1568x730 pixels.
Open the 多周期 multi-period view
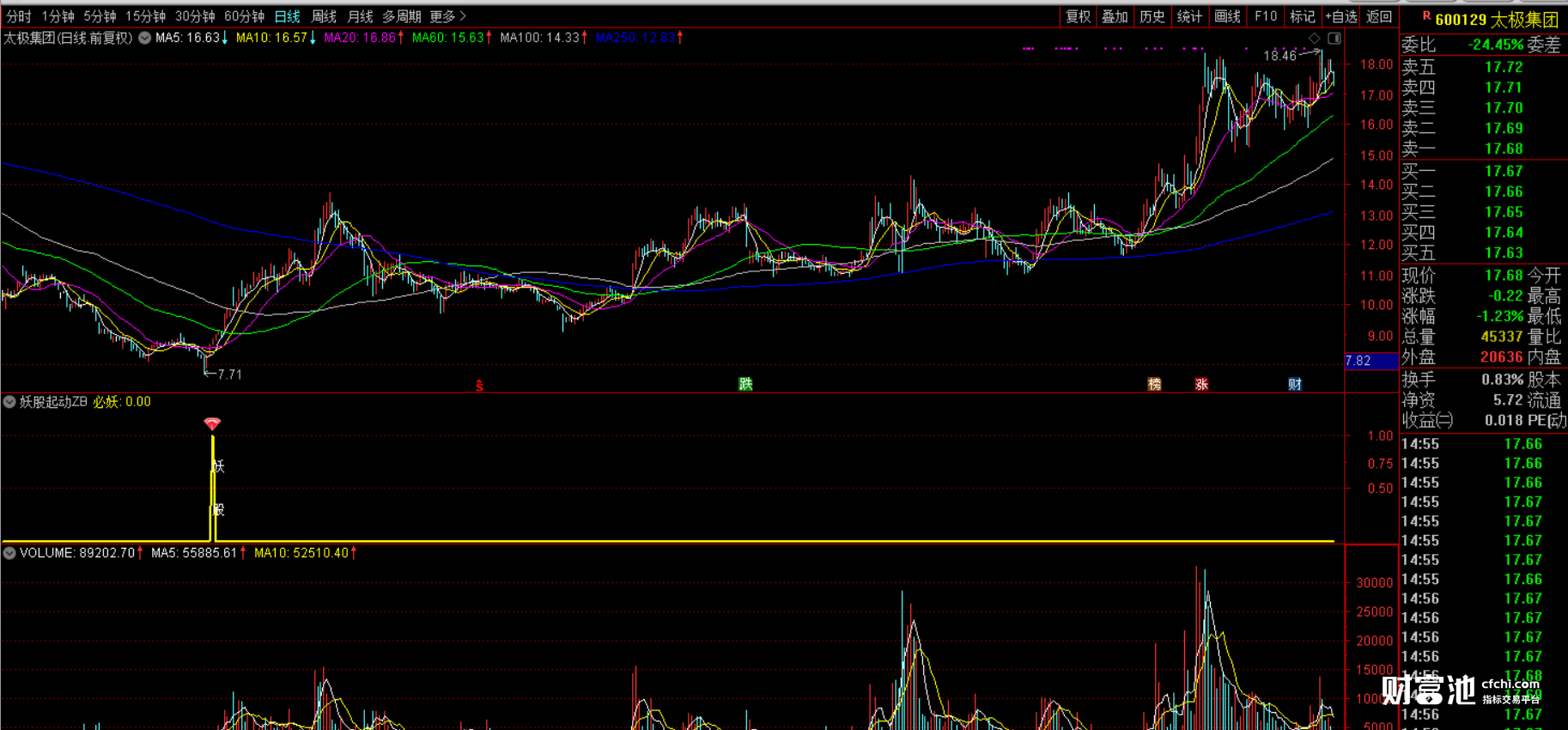(x=401, y=16)
